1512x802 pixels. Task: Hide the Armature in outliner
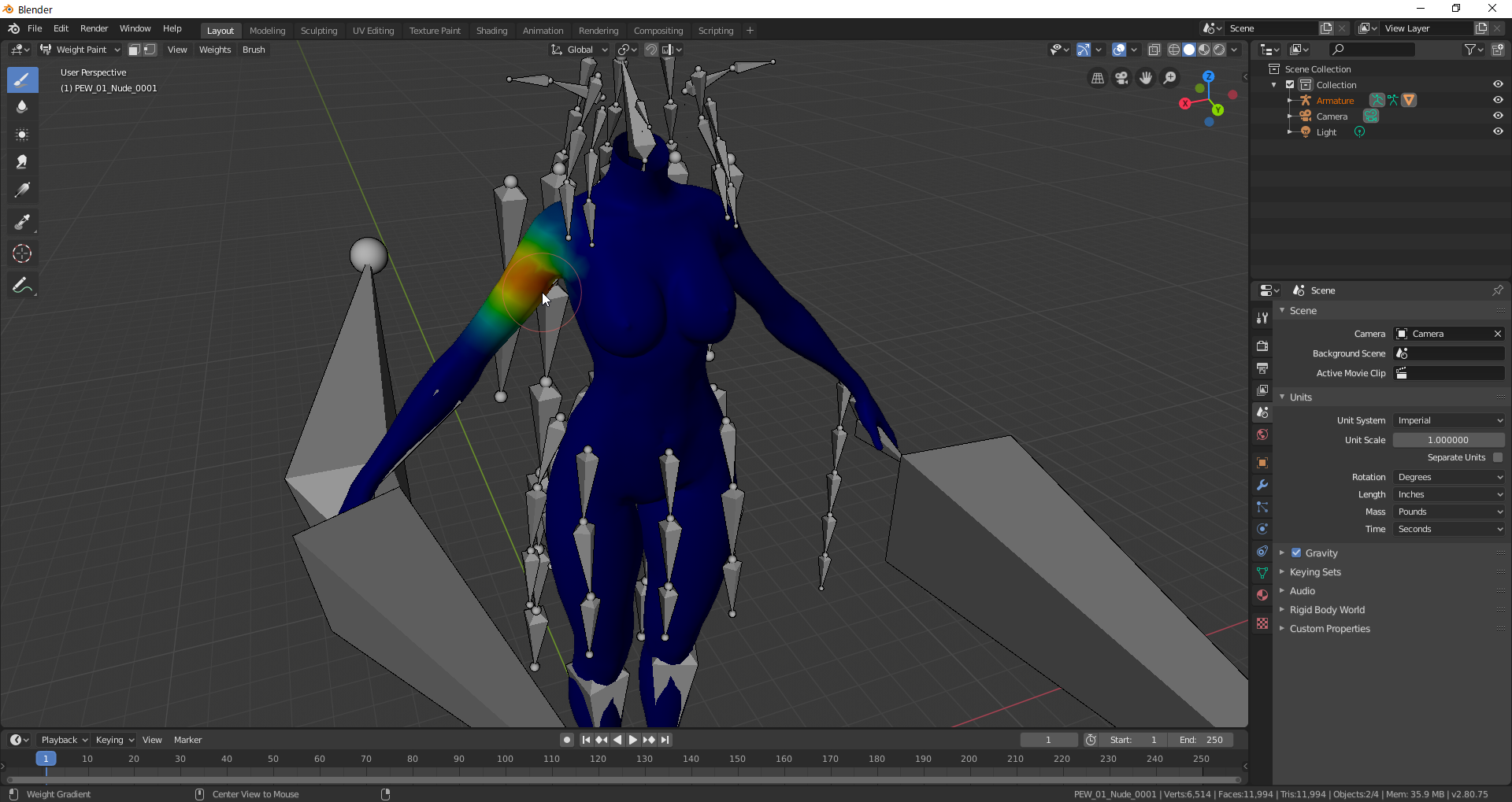[x=1497, y=101]
